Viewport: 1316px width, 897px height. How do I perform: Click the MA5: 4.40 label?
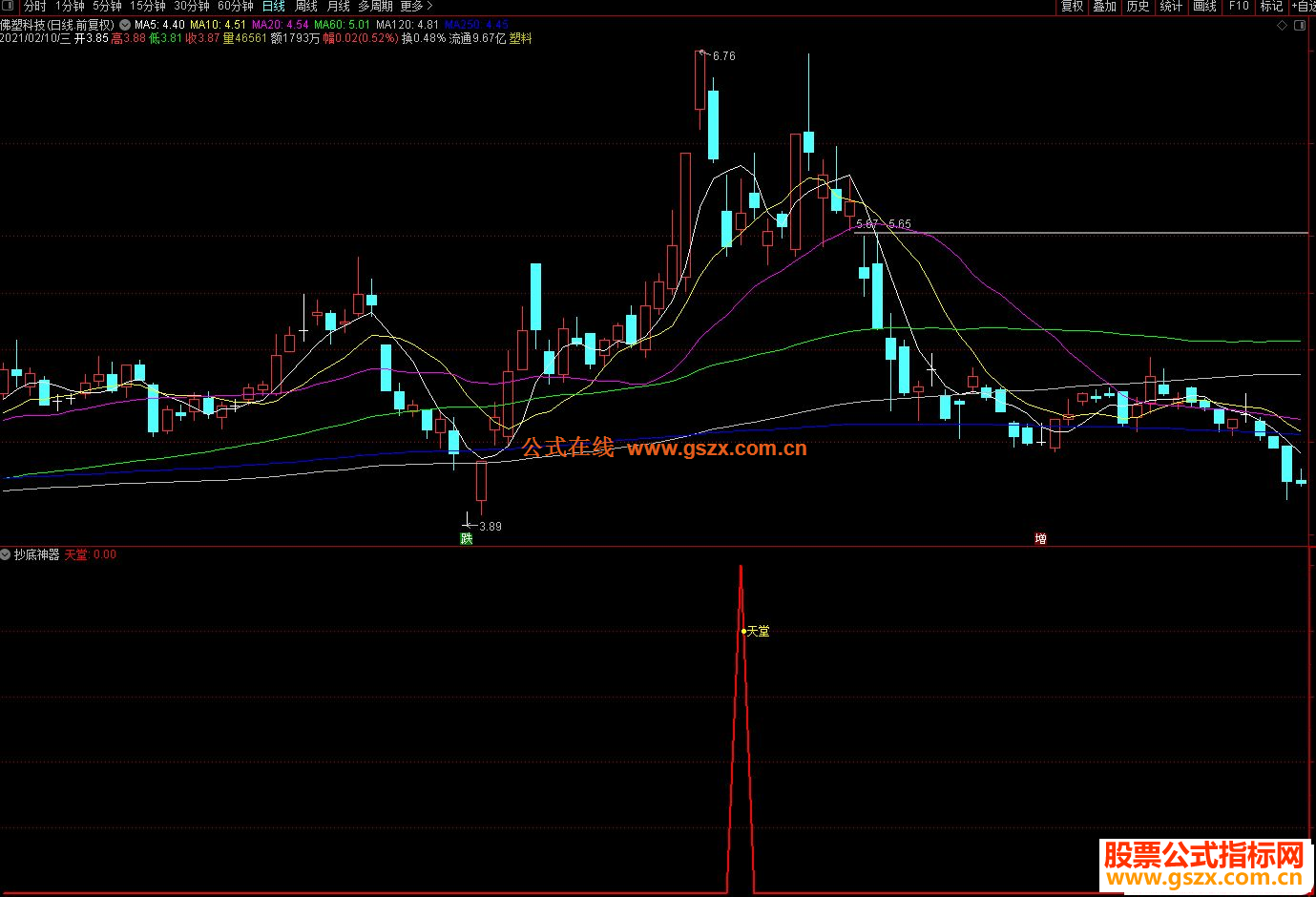click(159, 25)
